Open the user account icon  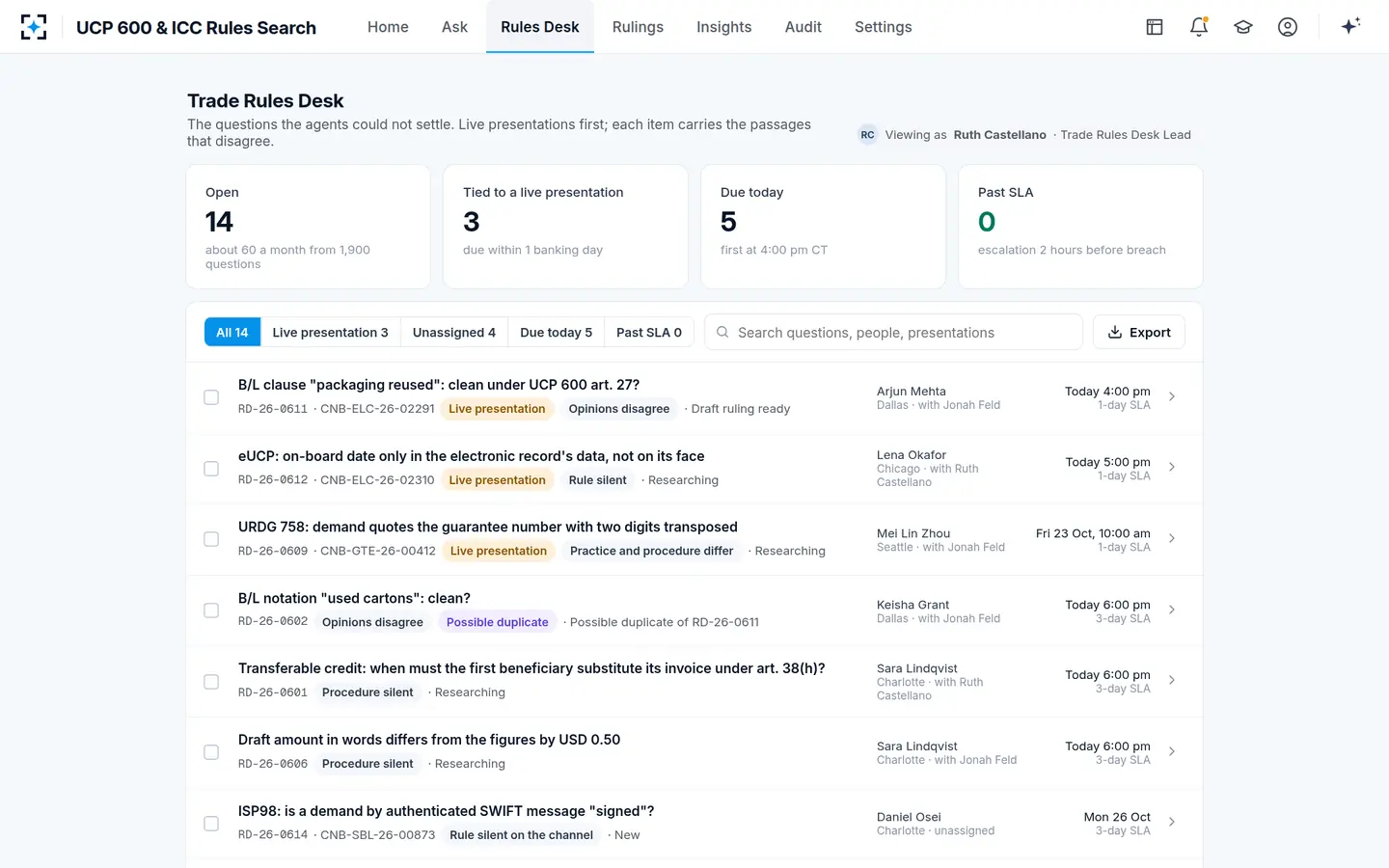pyautogui.click(x=1288, y=27)
